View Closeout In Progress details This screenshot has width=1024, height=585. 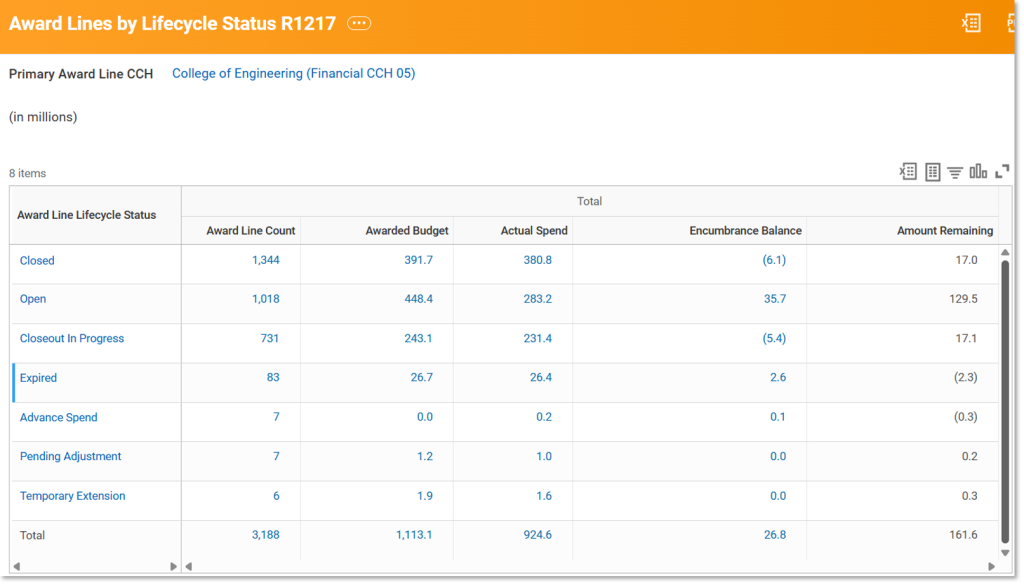(71, 338)
